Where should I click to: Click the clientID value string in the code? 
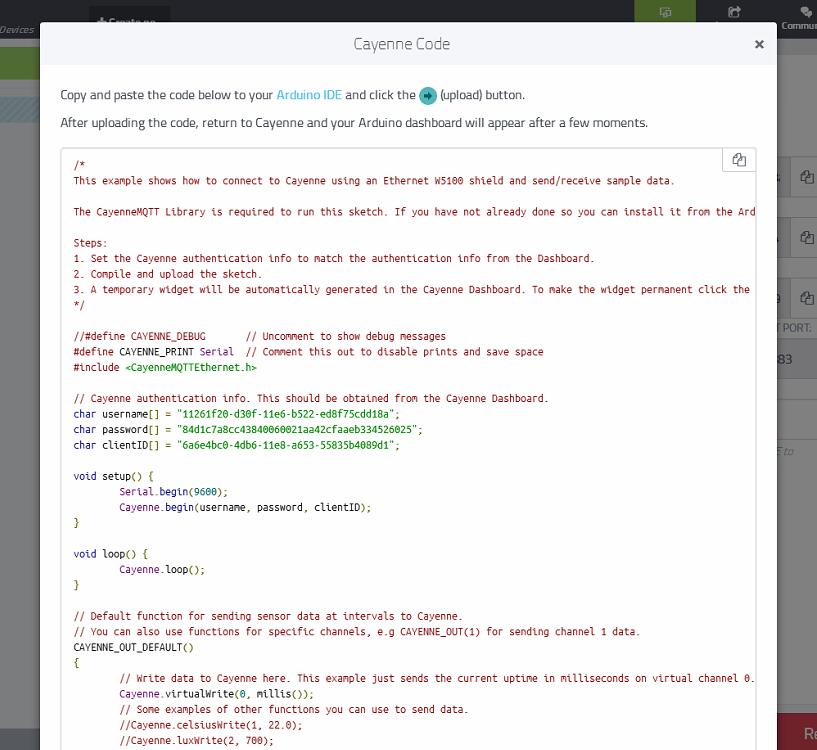[286, 446]
